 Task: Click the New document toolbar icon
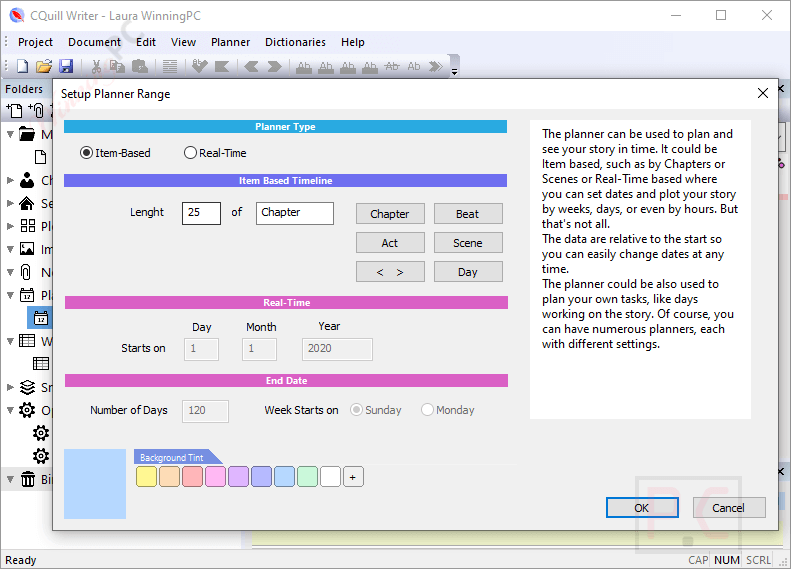pos(23,66)
